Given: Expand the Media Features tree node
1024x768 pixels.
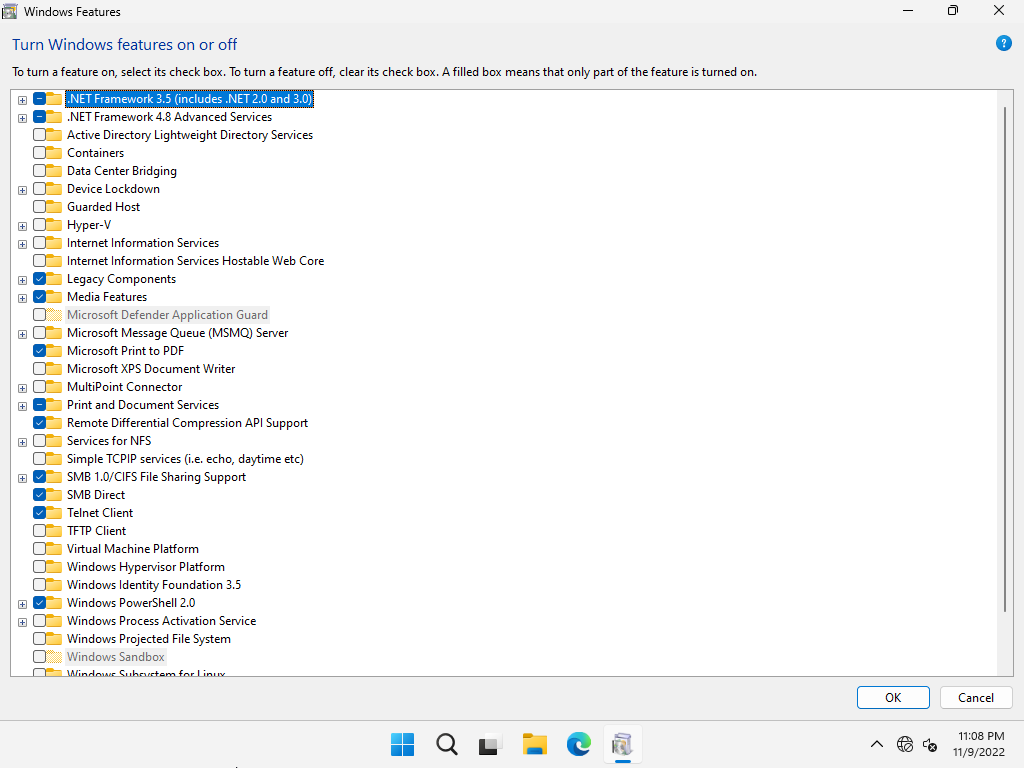Looking at the screenshot, I should point(22,298).
